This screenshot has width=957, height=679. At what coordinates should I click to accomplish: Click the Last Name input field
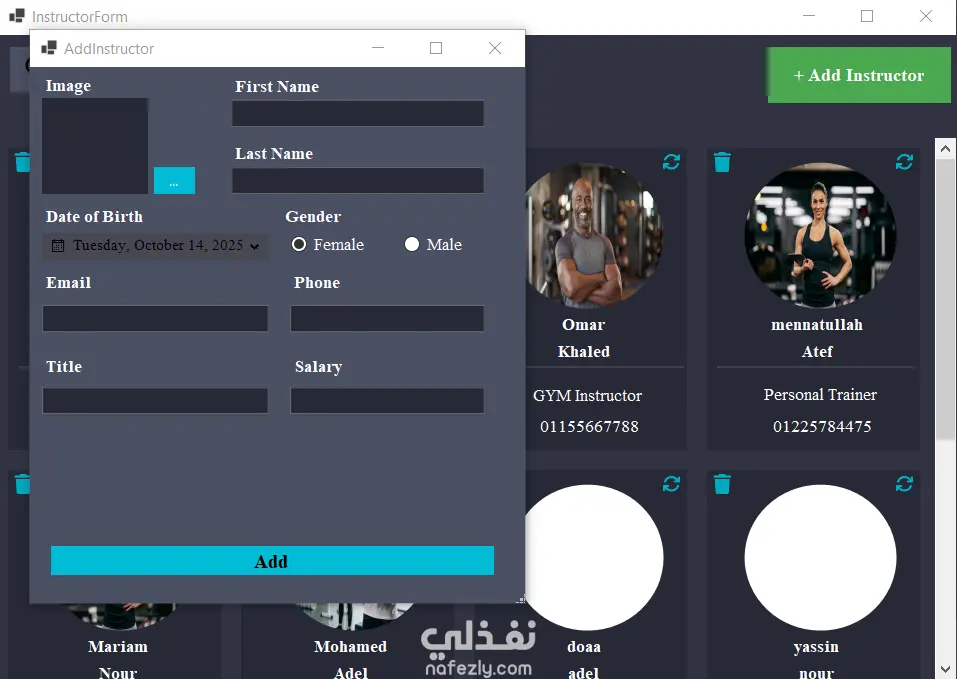point(358,181)
